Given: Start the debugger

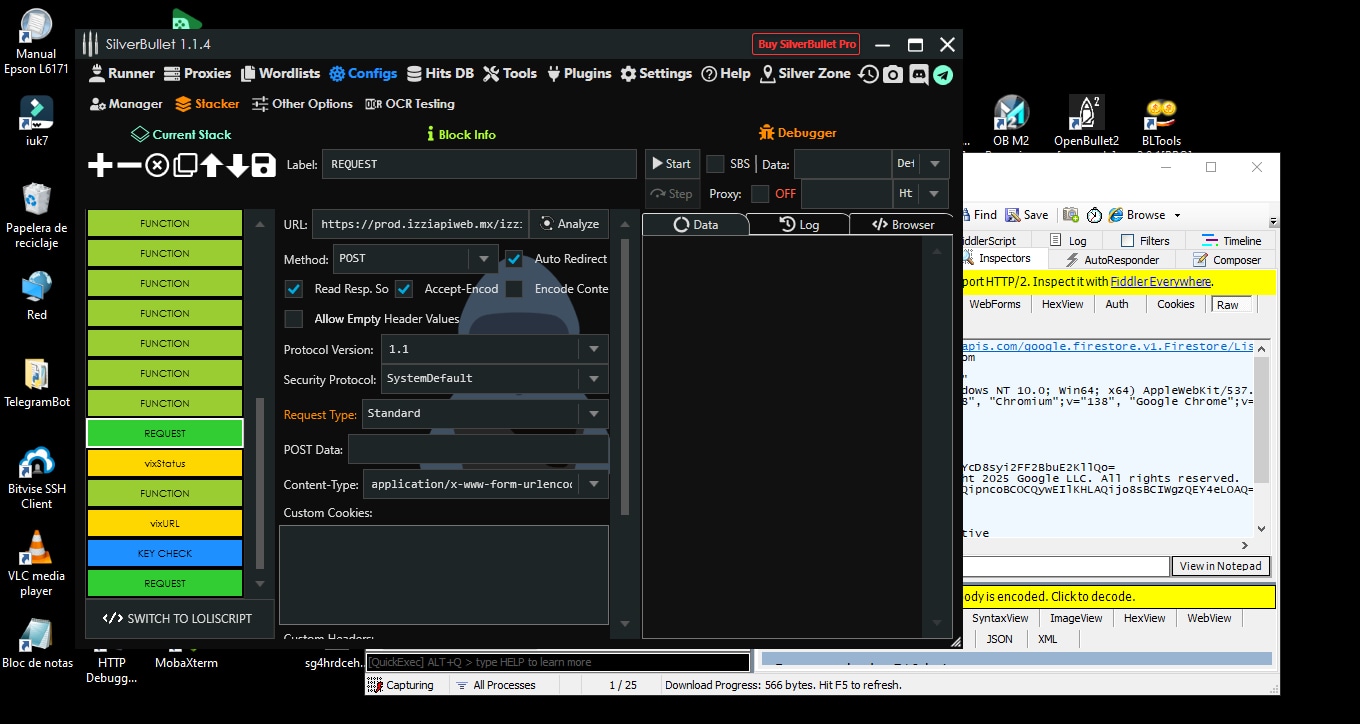Looking at the screenshot, I should 671,164.
